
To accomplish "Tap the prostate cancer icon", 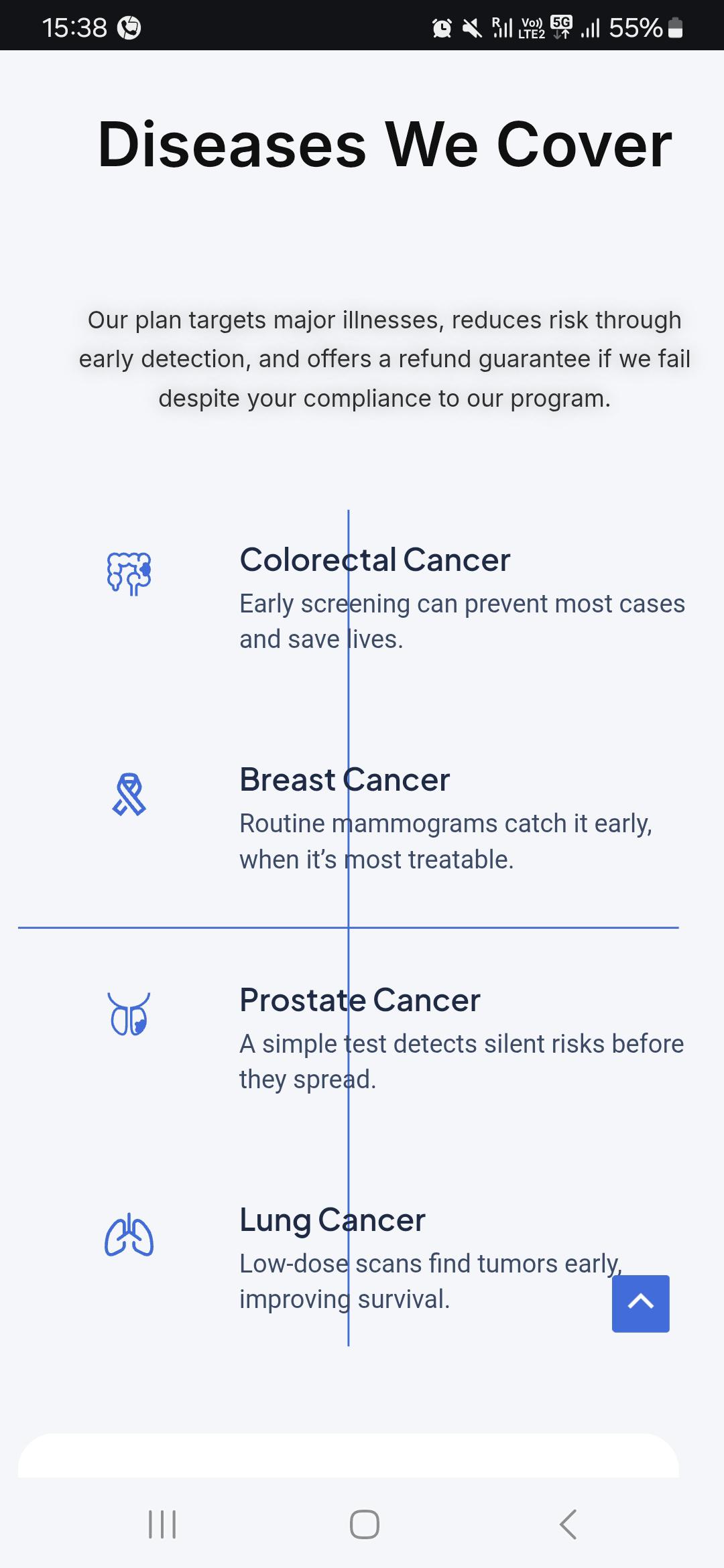I will [129, 1014].
